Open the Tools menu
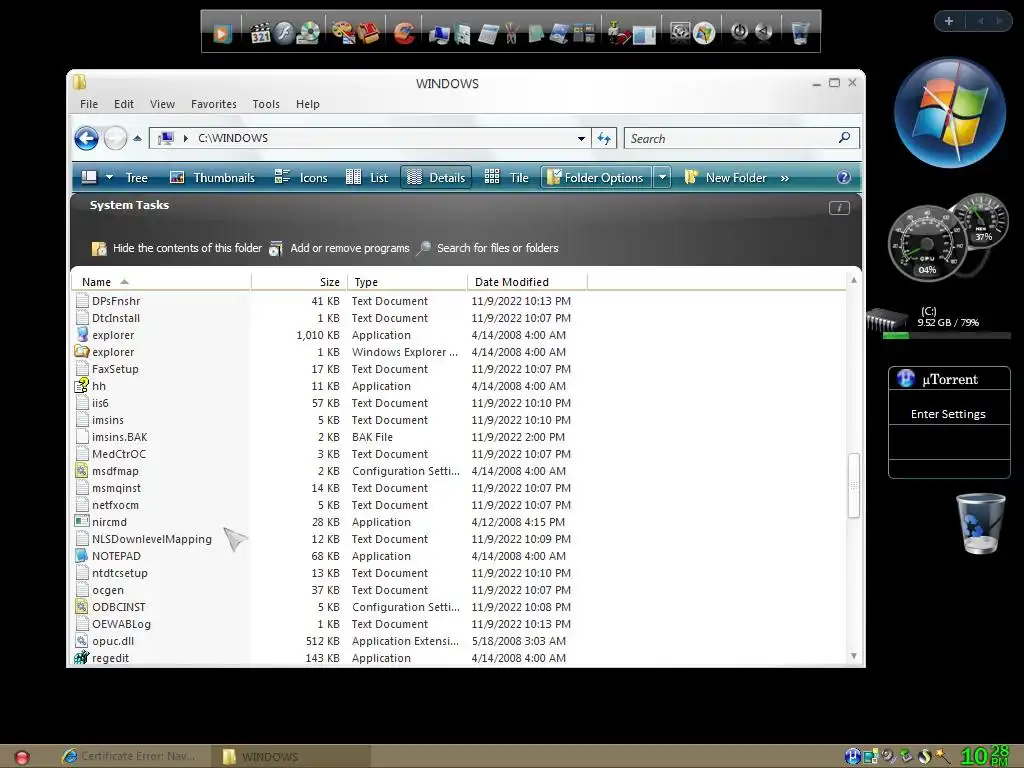Screen dimensions: 1024x768 266,104
